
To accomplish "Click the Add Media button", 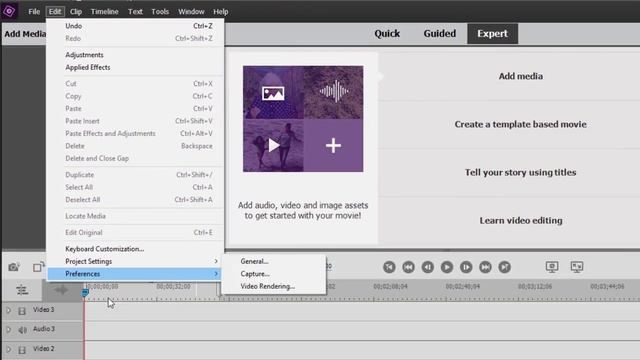I will (25, 34).
